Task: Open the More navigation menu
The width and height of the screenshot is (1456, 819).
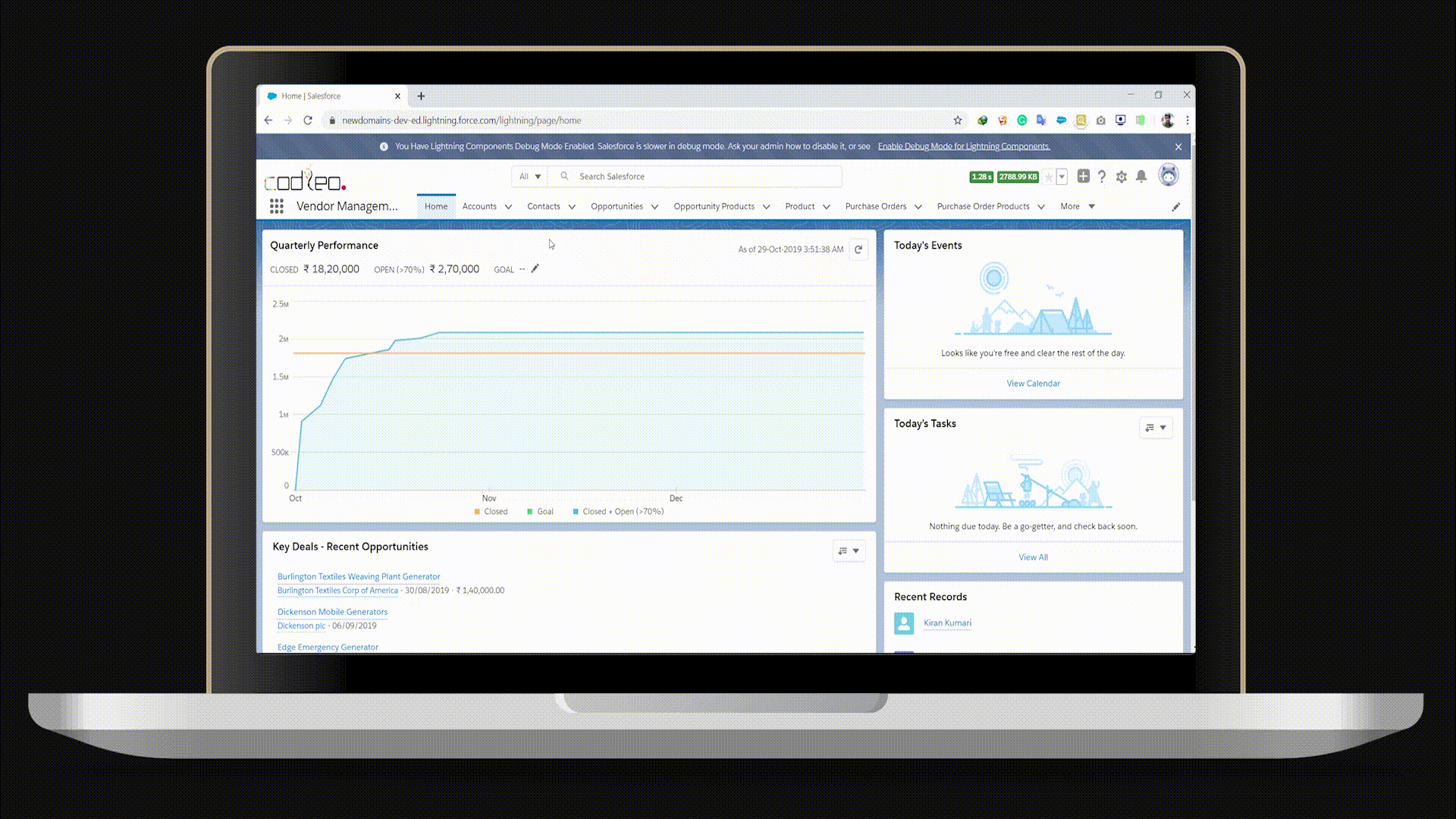Action: pyautogui.click(x=1078, y=206)
